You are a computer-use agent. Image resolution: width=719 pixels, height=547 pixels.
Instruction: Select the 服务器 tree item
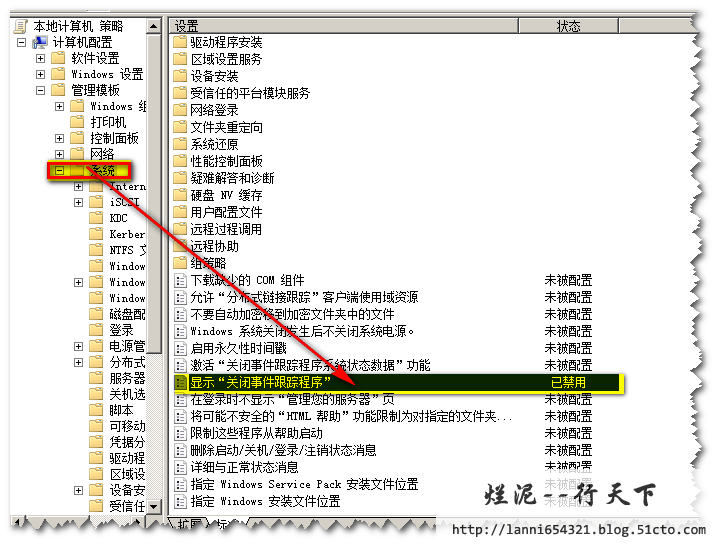pos(127,378)
